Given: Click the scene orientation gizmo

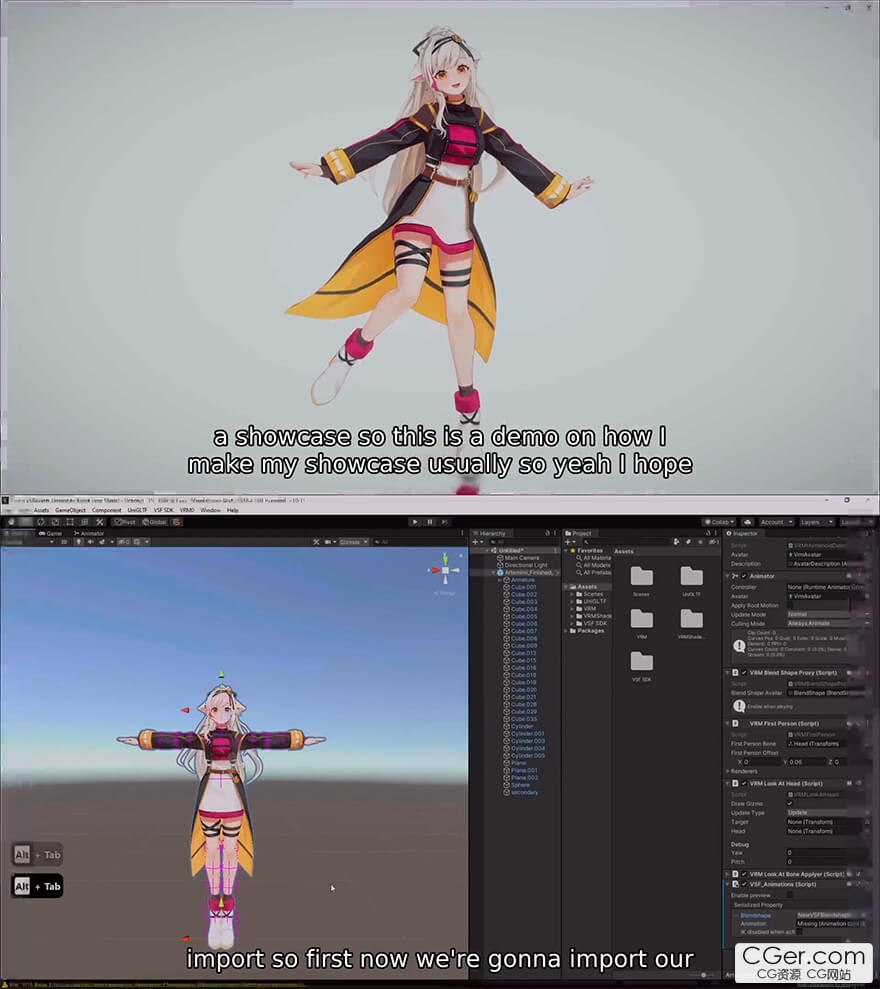Looking at the screenshot, I should point(445,570).
